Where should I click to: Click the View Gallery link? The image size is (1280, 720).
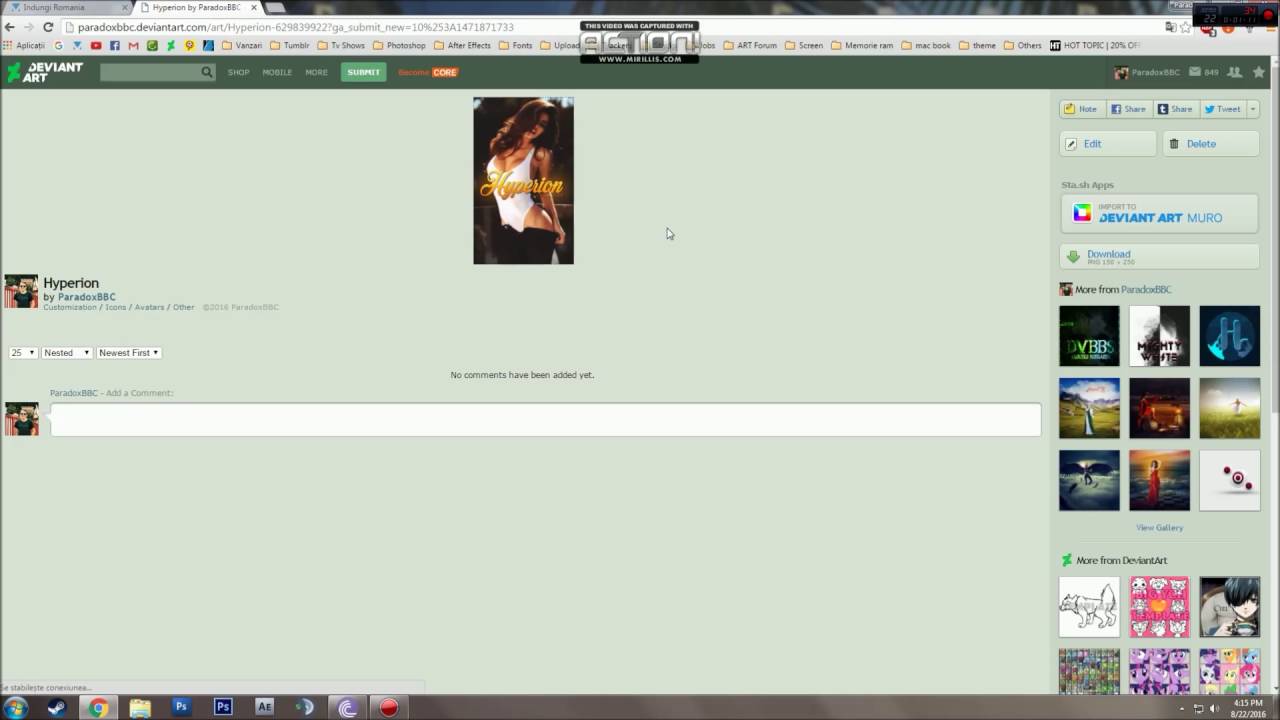coord(1159,527)
